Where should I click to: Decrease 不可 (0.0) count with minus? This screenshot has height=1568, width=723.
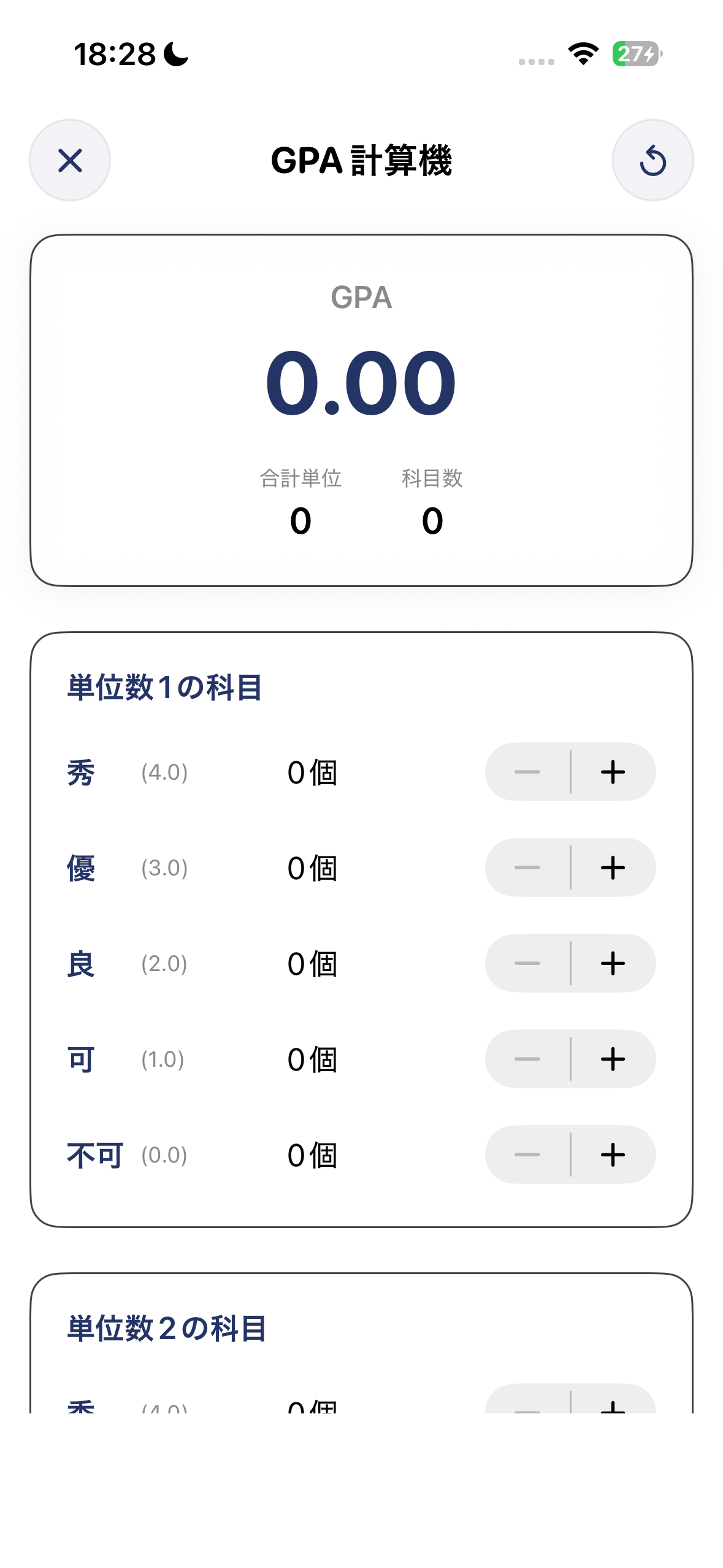pyautogui.click(x=527, y=1155)
